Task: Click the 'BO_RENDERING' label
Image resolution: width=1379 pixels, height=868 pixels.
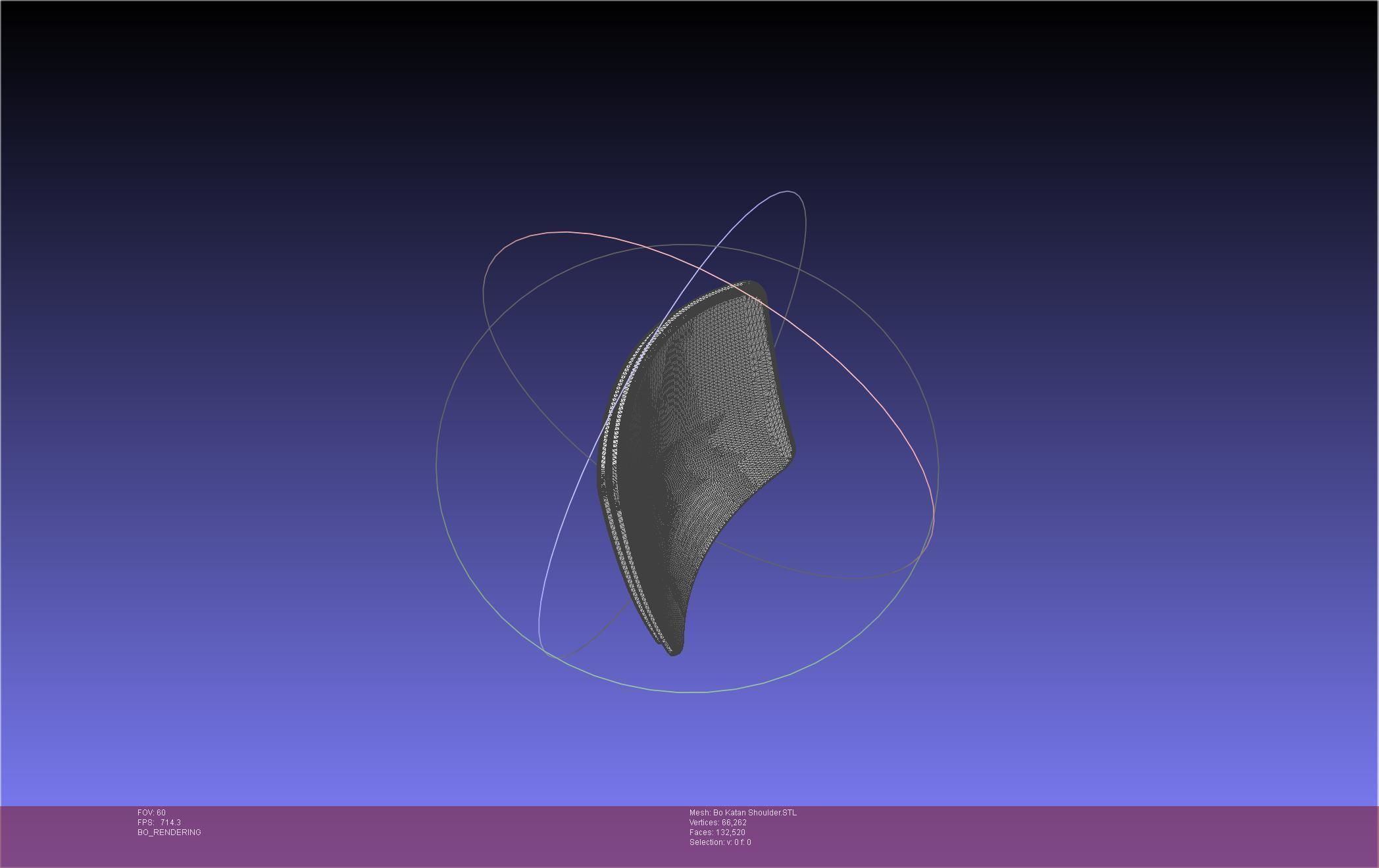Action: [169, 832]
